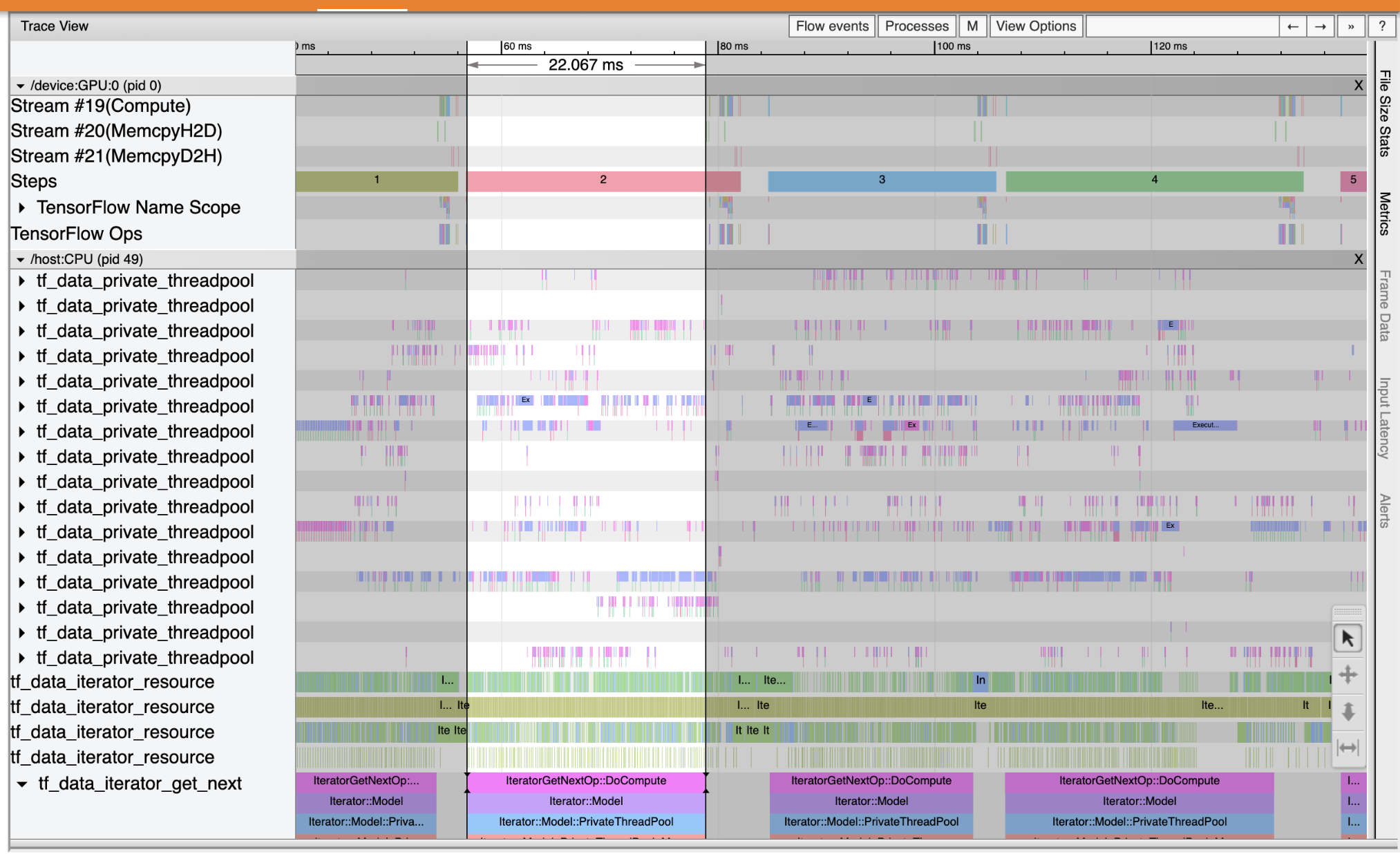Collapse the tf_data_iterator_get_next section
Viewport: 1400px width, 854px height.
[x=21, y=783]
